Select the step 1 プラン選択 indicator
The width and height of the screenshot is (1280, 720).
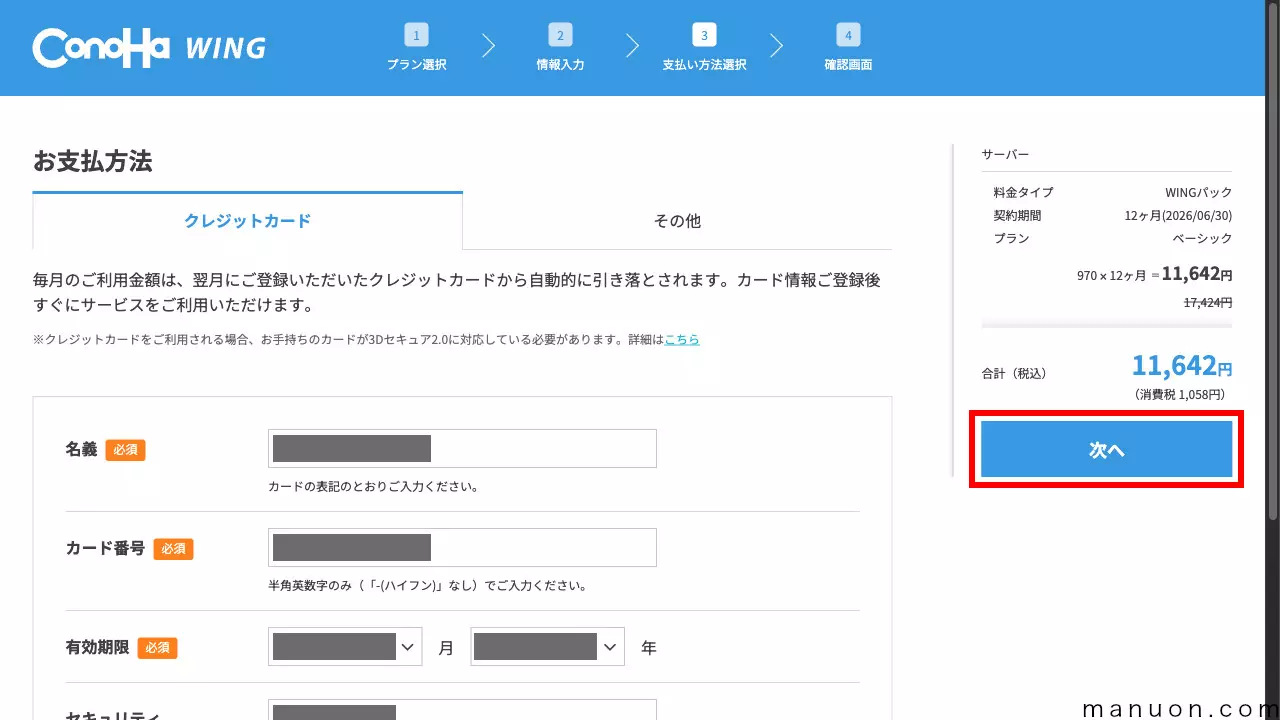[416, 47]
